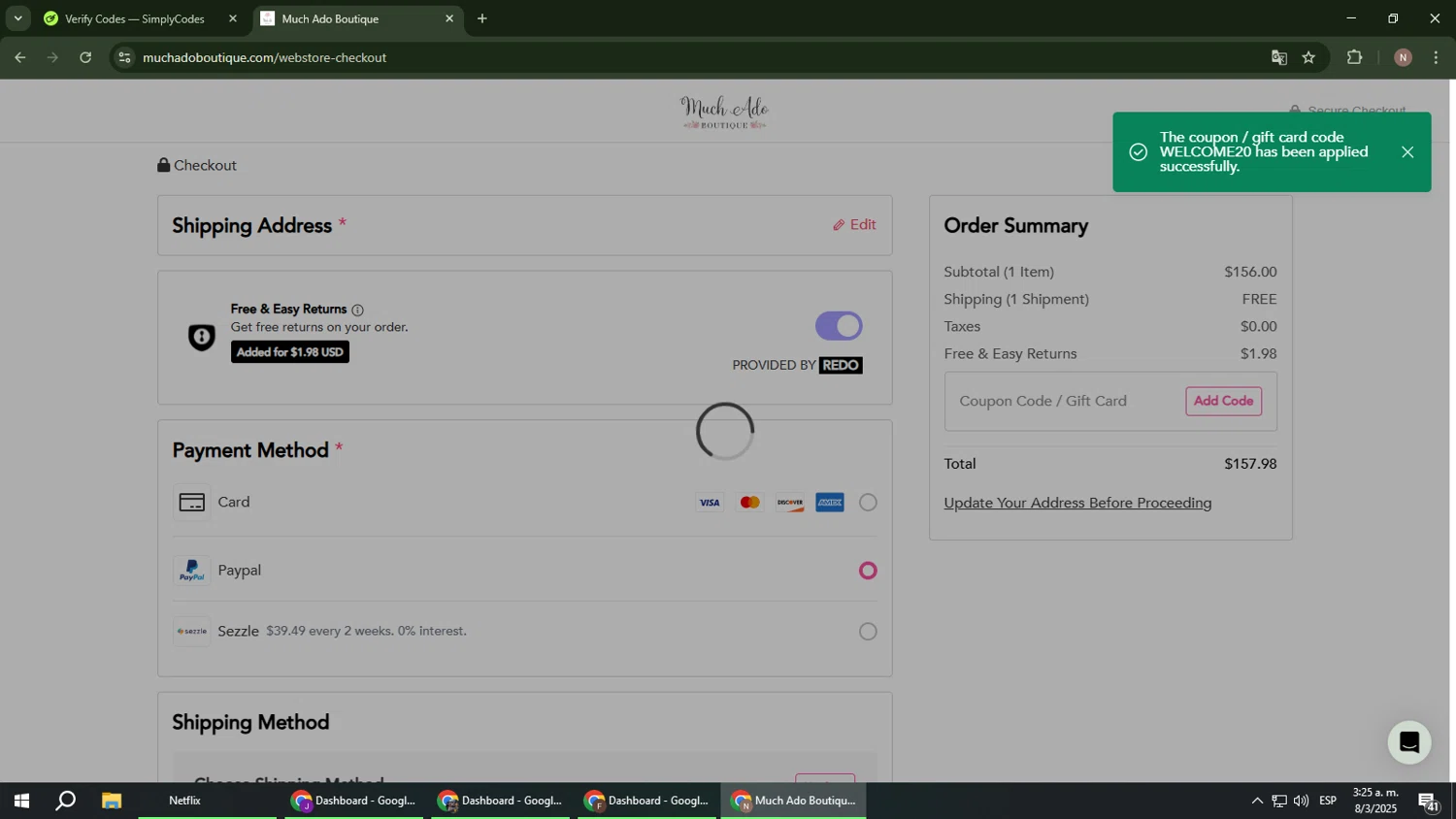Click the Much Ado Boutique logo

(724, 113)
